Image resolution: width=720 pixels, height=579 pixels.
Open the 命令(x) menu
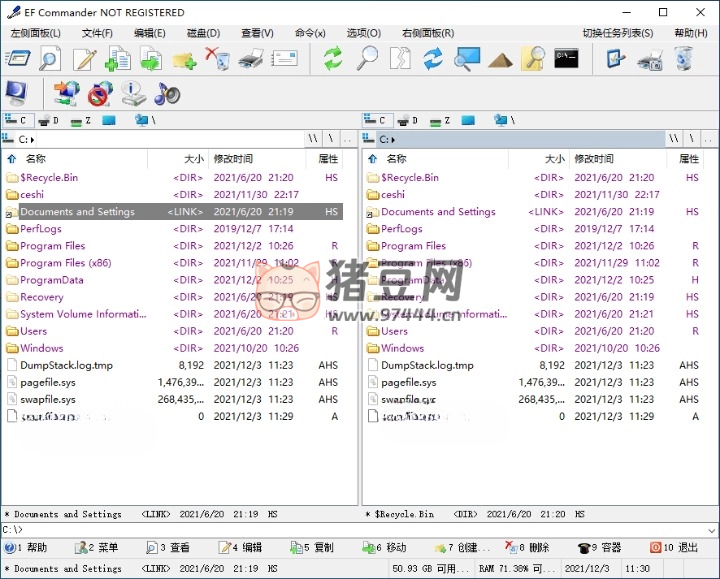(310, 33)
